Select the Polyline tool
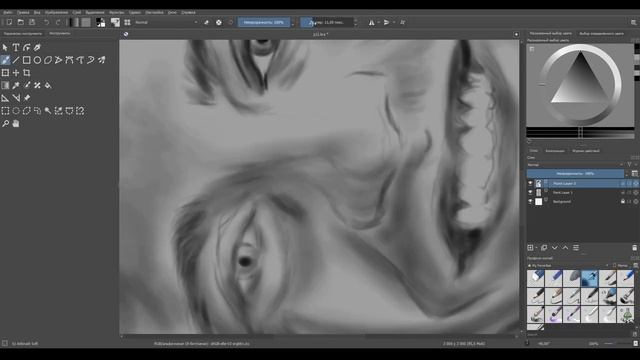The height and width of the screenshot is (360, 640). pyautogui.click(x=58, y=60)
